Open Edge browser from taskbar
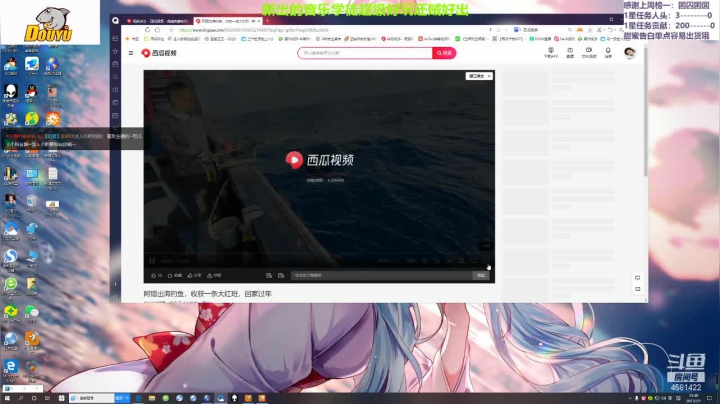Image resolution: width=720 pixels, height=404 pixels. (x=138, y=398)
